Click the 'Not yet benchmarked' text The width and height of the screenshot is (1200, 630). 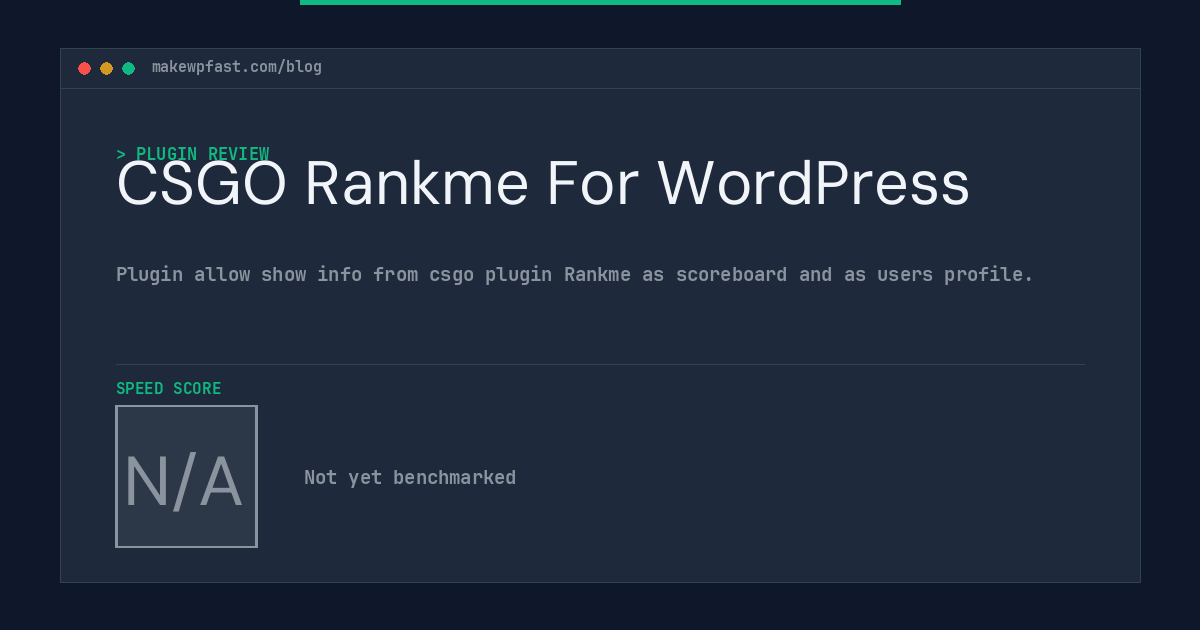pos(410,478)
